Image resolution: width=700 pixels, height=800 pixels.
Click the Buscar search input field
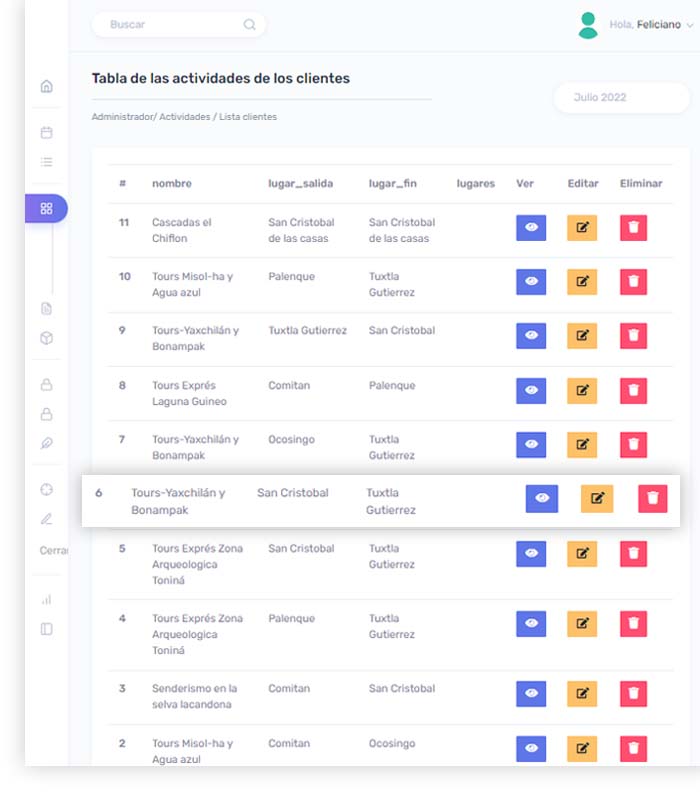(170, 25)
